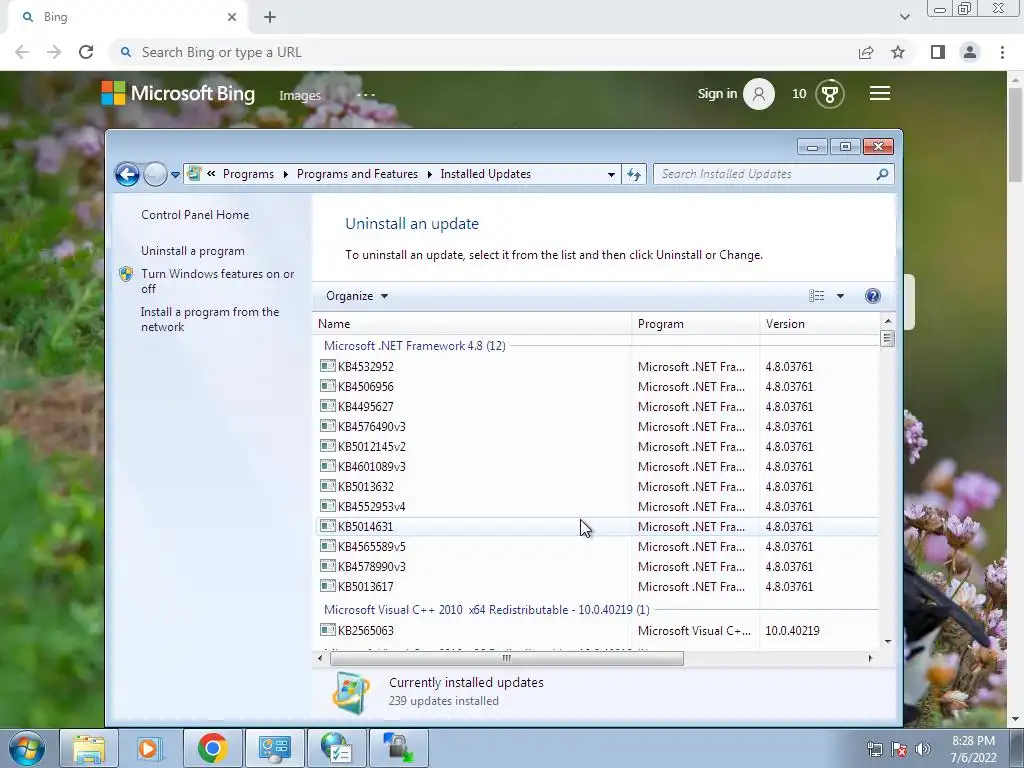The width and height of the screenshot is (1024, 768).
Task: Open the view options dropdown arrow
Action: pos(840,296)
